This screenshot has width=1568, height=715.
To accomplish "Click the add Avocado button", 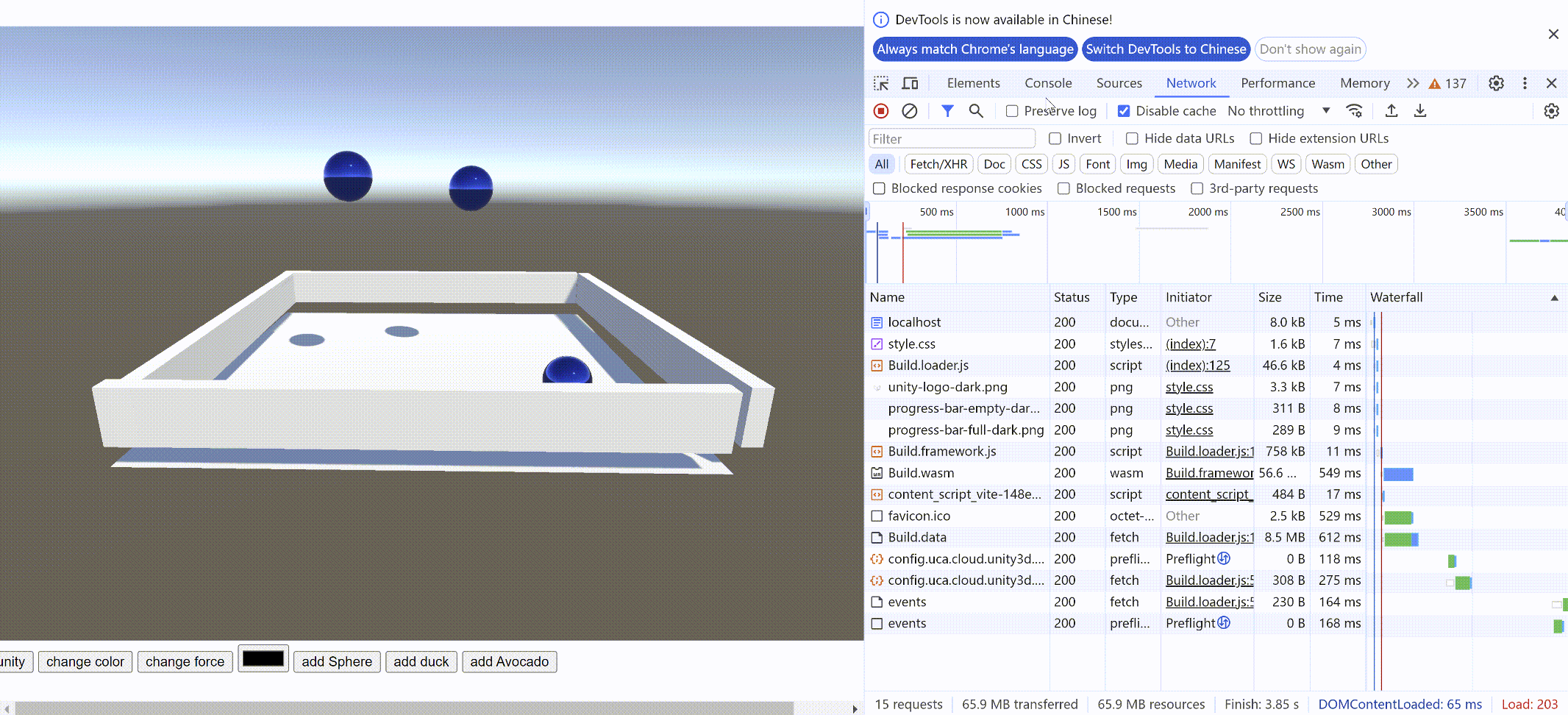I will pyautogui.click(x=510, y=662).
